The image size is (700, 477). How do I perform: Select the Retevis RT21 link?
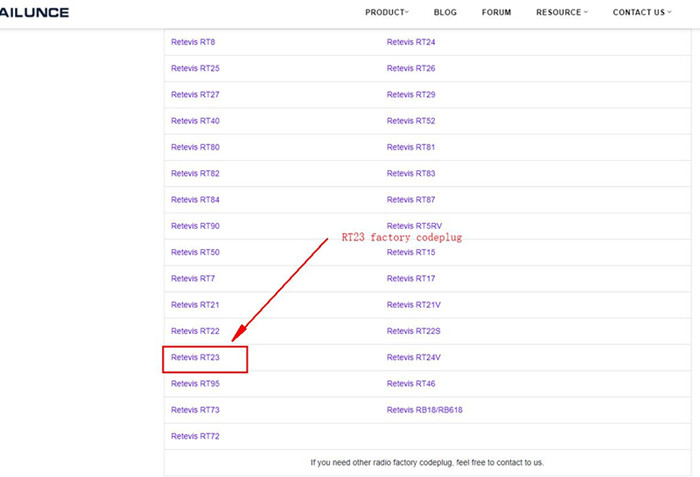[x=195, y=305]
